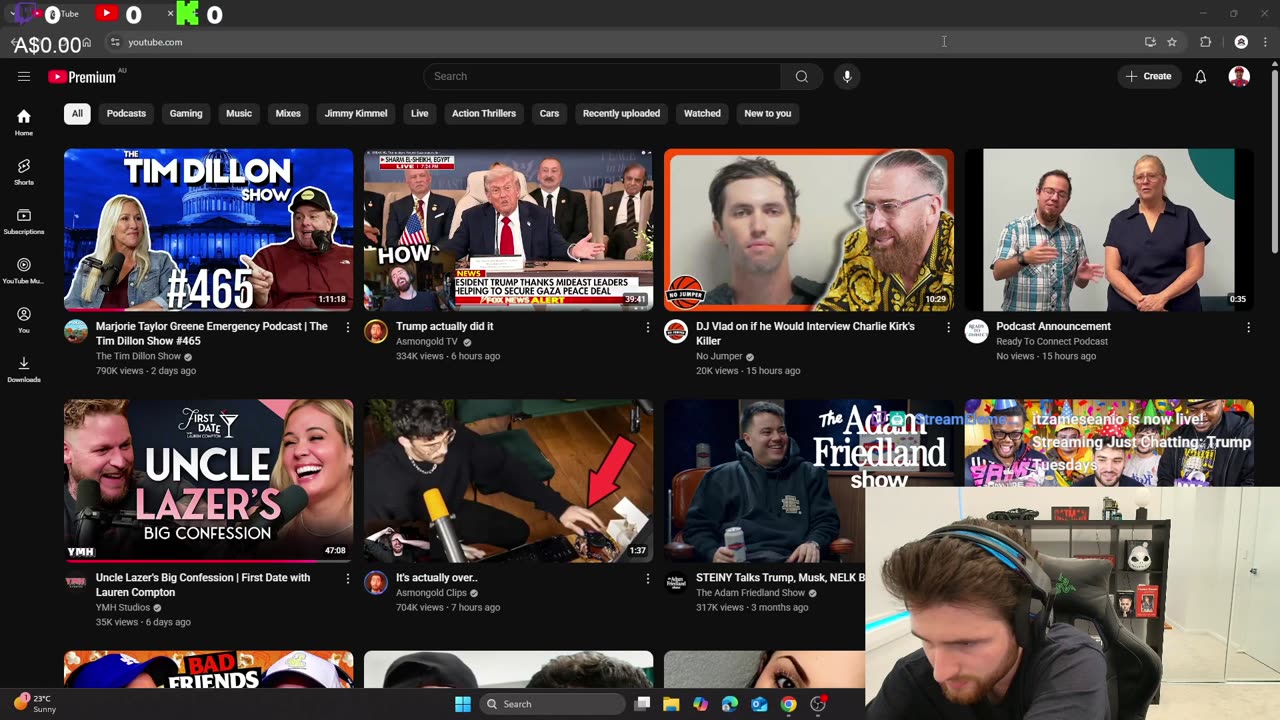Open Downloads in the sidebar
The height and width of the screenshot is (720, 1280).
(24, 368)
